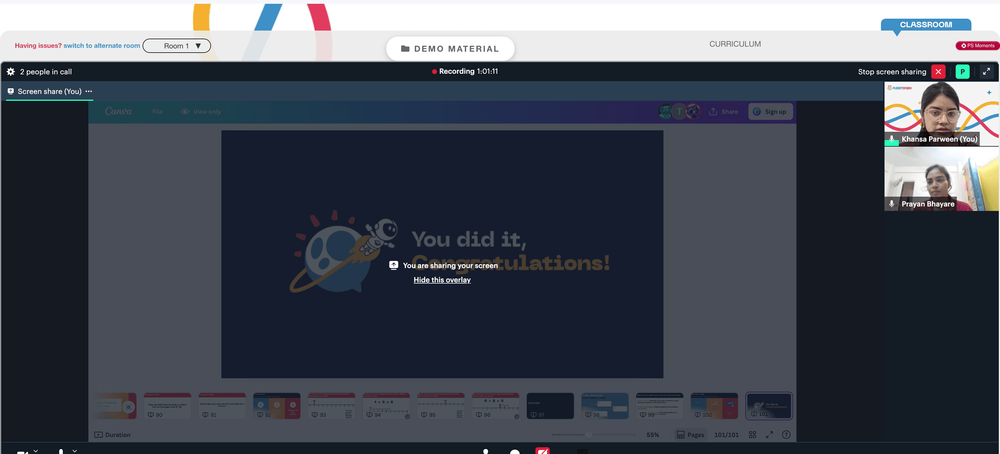Screen dimensions: 1000x454
Task: Select slide thumbnail 95
Action: pyautogui.click(x=441, y=406)
